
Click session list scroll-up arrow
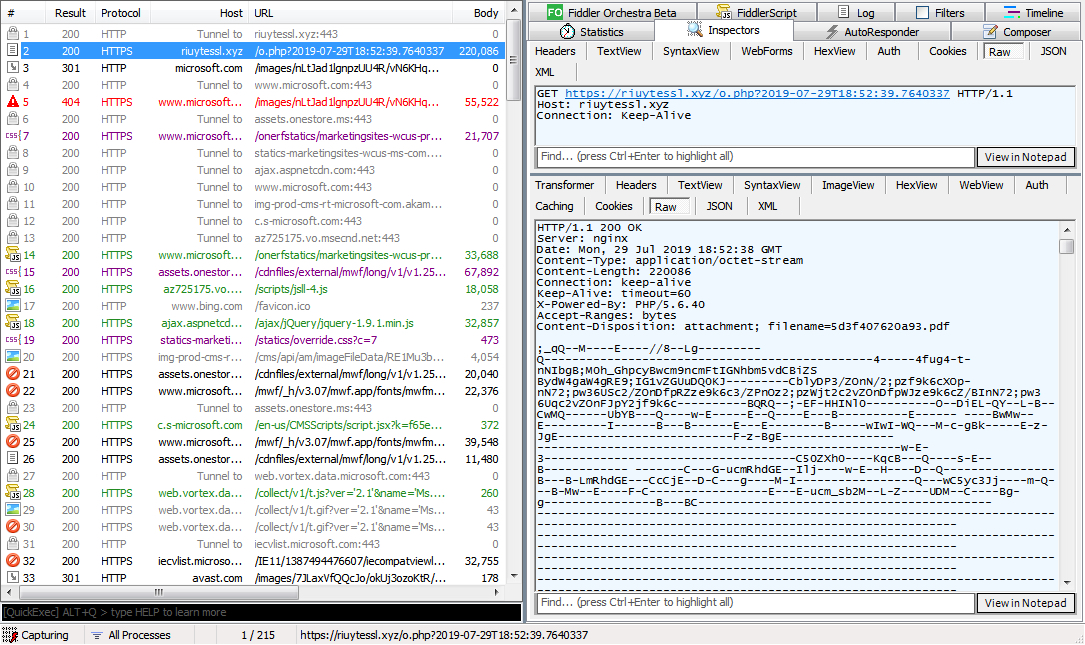(x=513, y=10)
